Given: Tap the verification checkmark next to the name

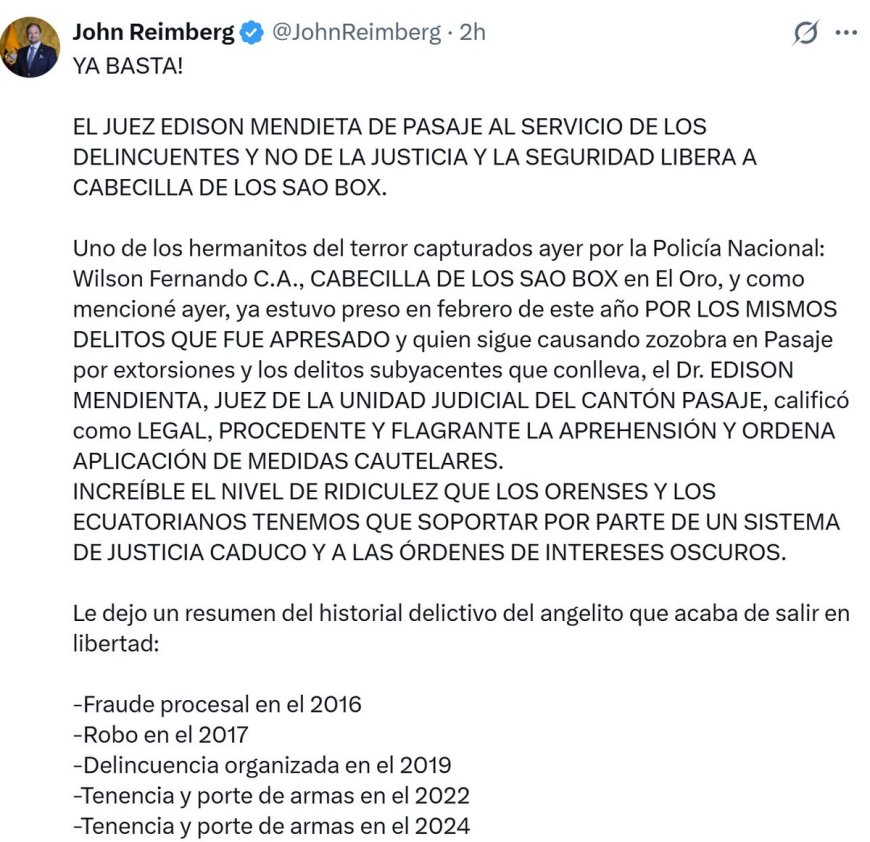Looking at the screenshot, I should pyautogui.click(x=250, y=31).
